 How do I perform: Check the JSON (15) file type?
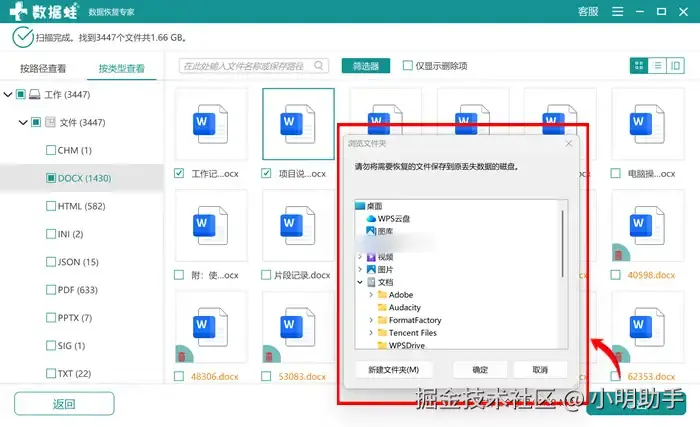click(51, 262)
